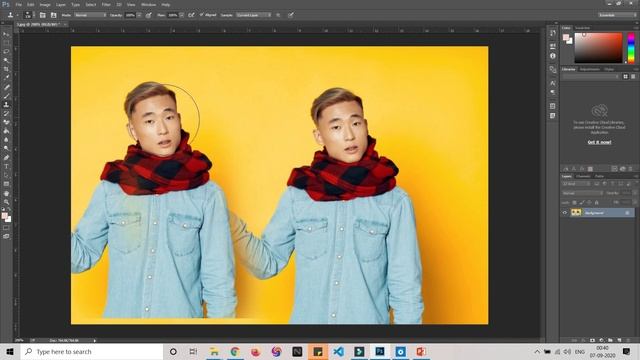Viewport: 640px width, 360px height.
Task: Open the File menu
Action: point(18,4)
